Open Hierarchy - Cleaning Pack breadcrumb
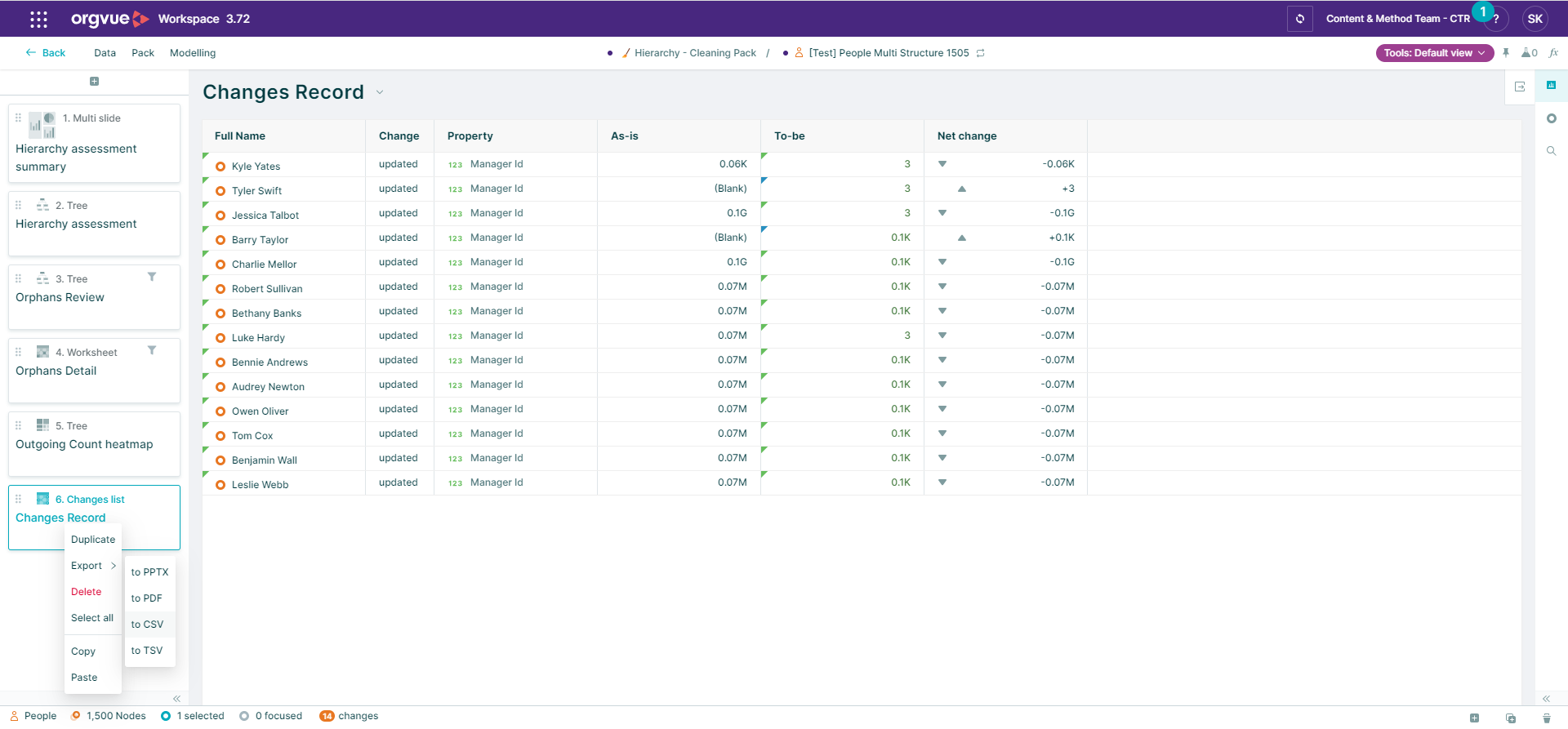 click(695, 53)
